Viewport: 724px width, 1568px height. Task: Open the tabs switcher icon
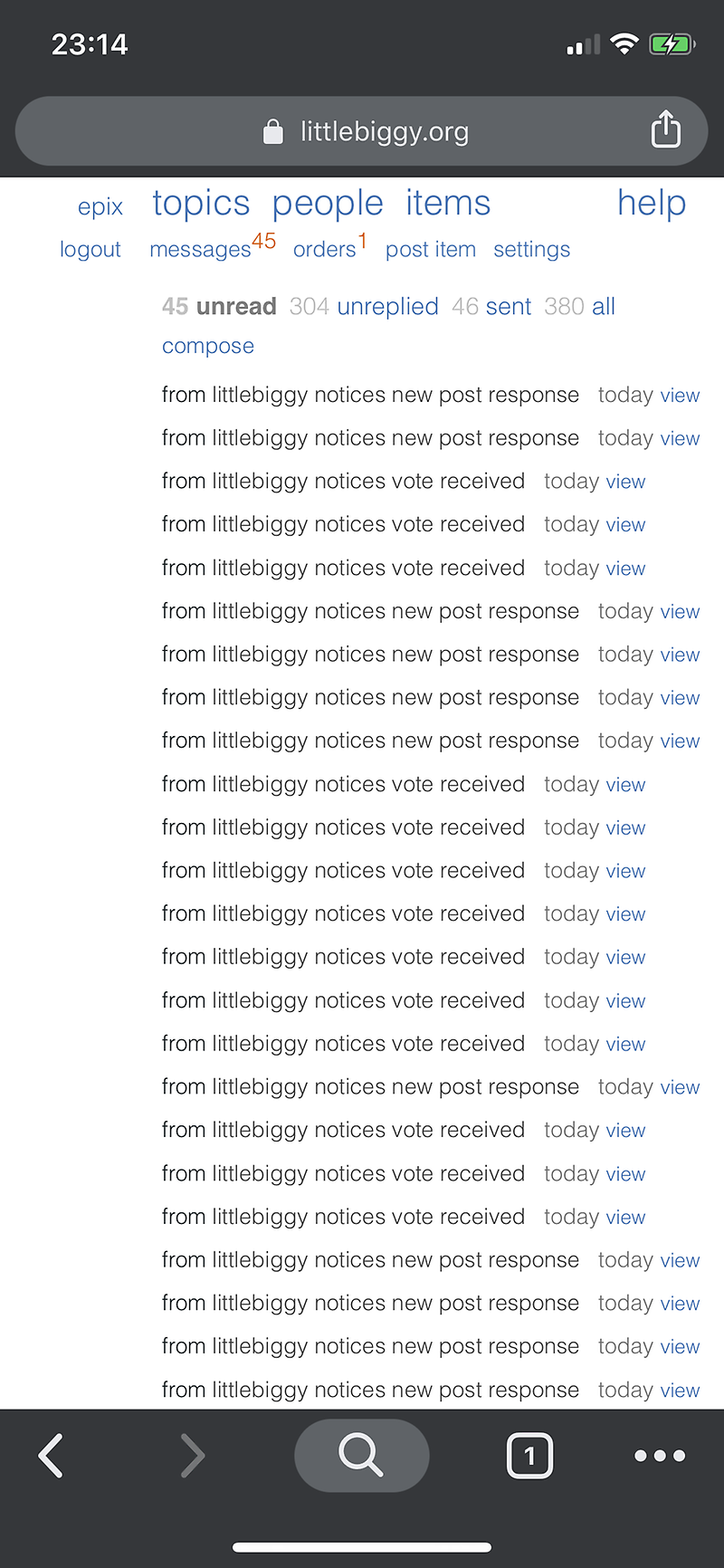point(529,1456)
